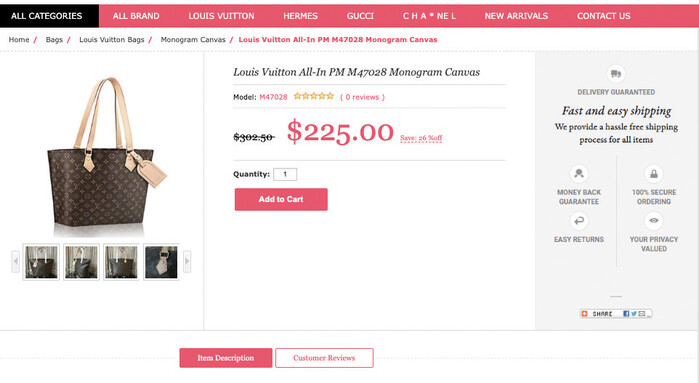Screen dimensions: 699x383
Task: Add the bag to cart
Action: tap(281, 199)
